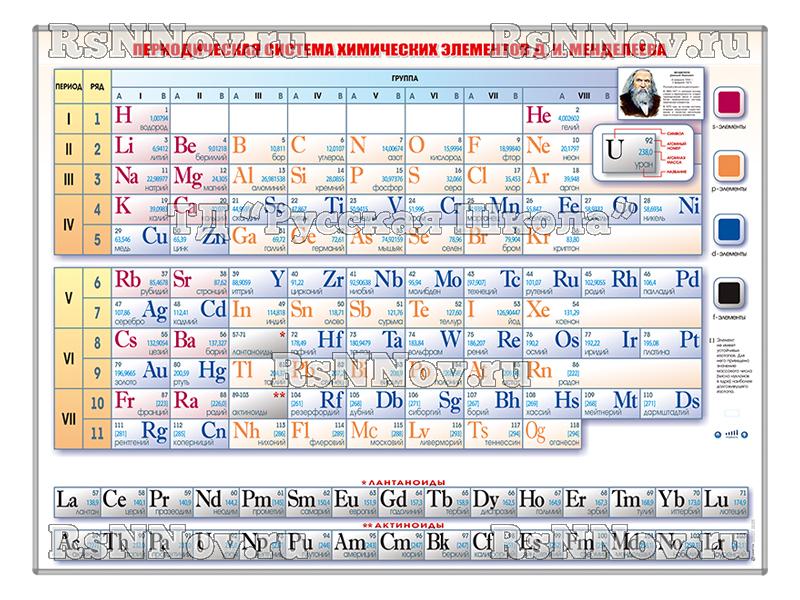Image resolution: width=800 pixels, height=600 pixels.
Task: Select the fluorine F cell
Action: point(493,149)
